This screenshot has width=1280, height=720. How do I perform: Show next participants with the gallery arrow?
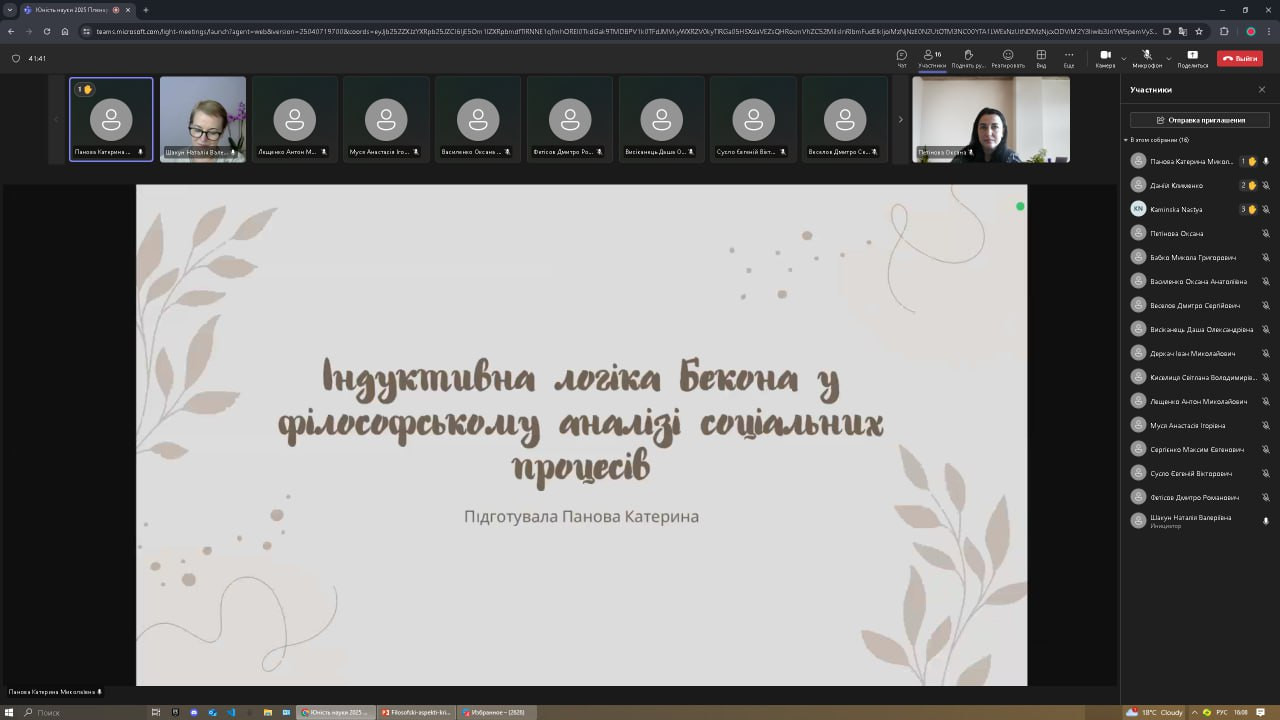click(x=900, y=120)
